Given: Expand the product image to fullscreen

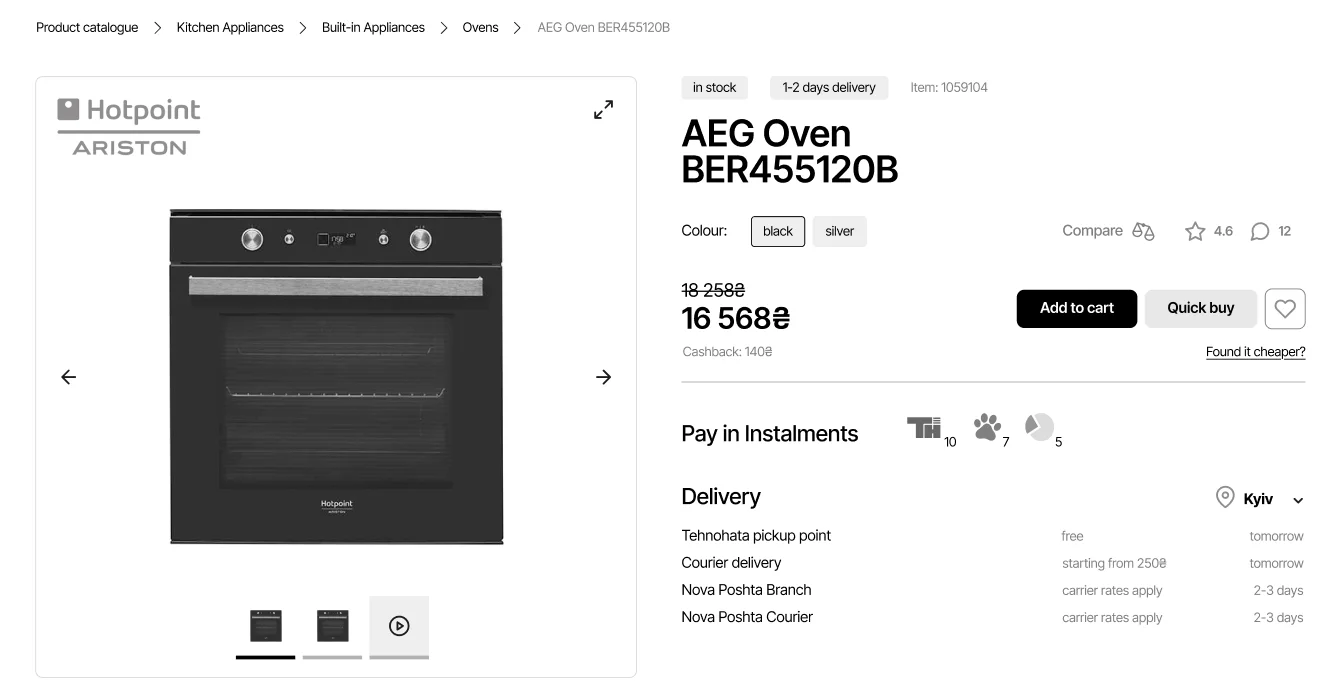Looking at the screenshot, I should [x=603, y=110].
